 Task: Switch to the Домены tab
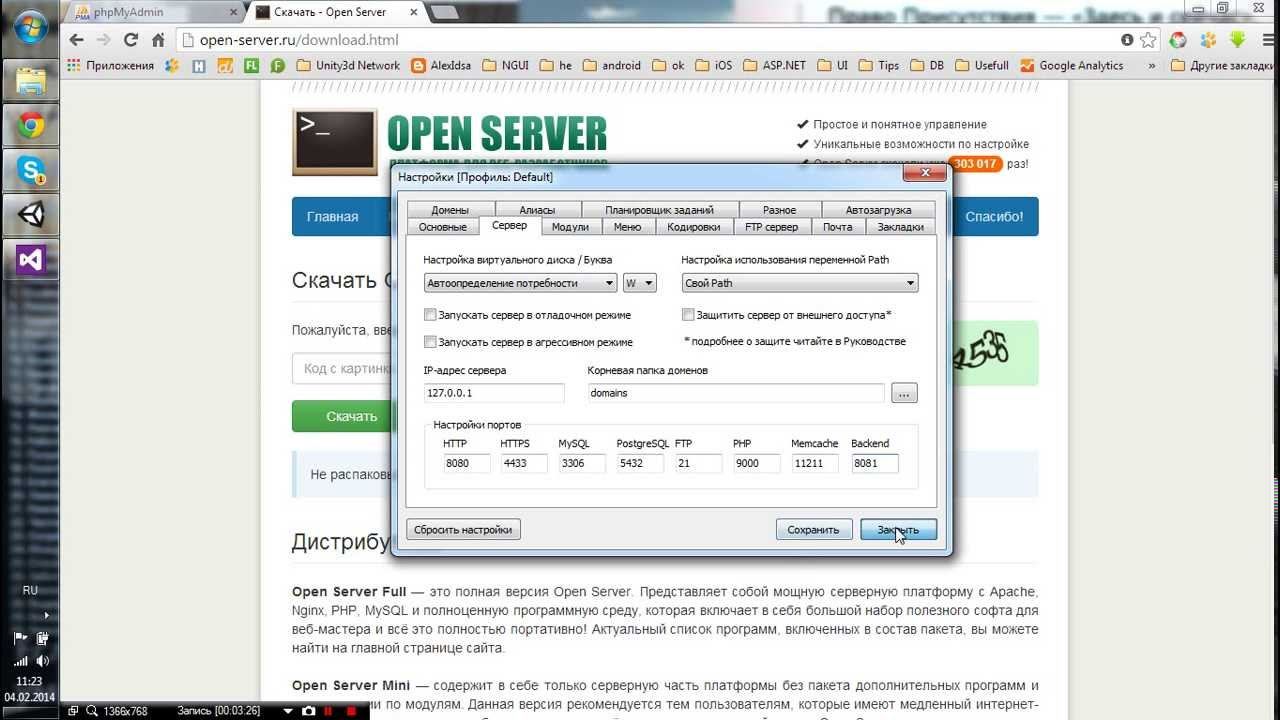450,210
